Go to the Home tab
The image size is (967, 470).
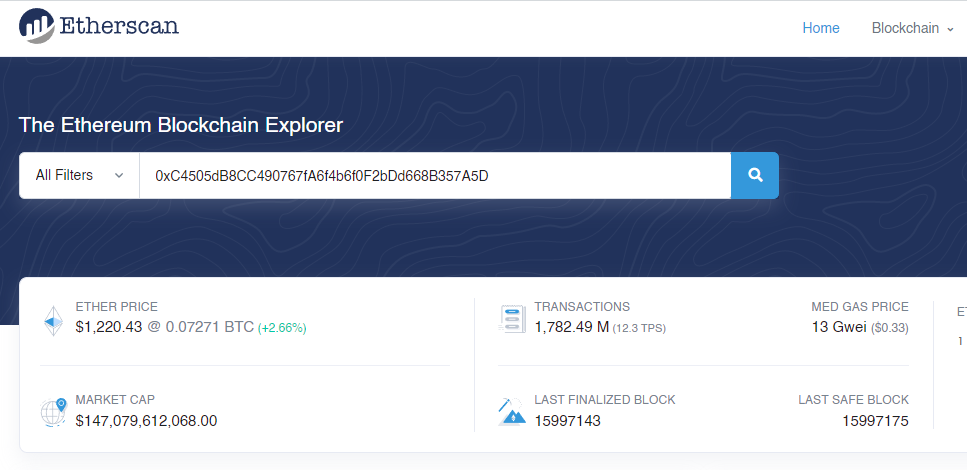(x=821, y=28)
